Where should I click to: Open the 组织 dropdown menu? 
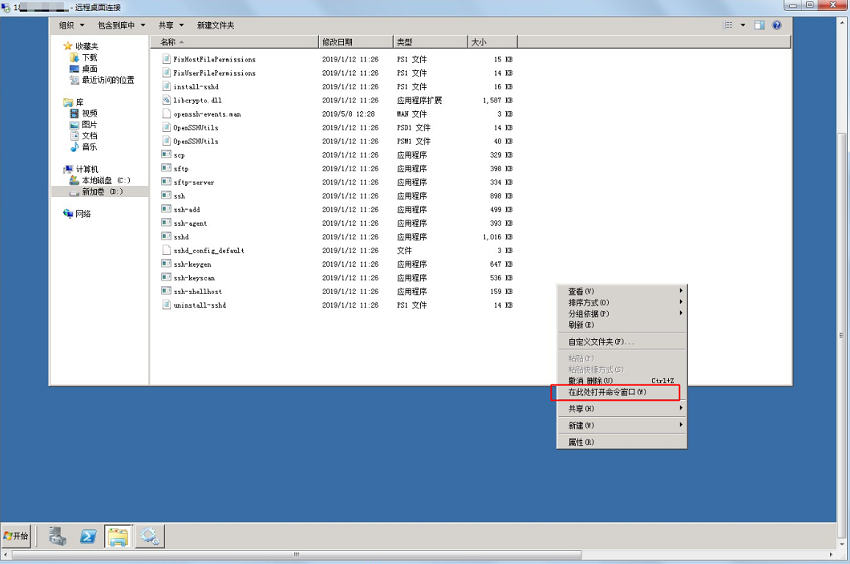click(71, 25)
